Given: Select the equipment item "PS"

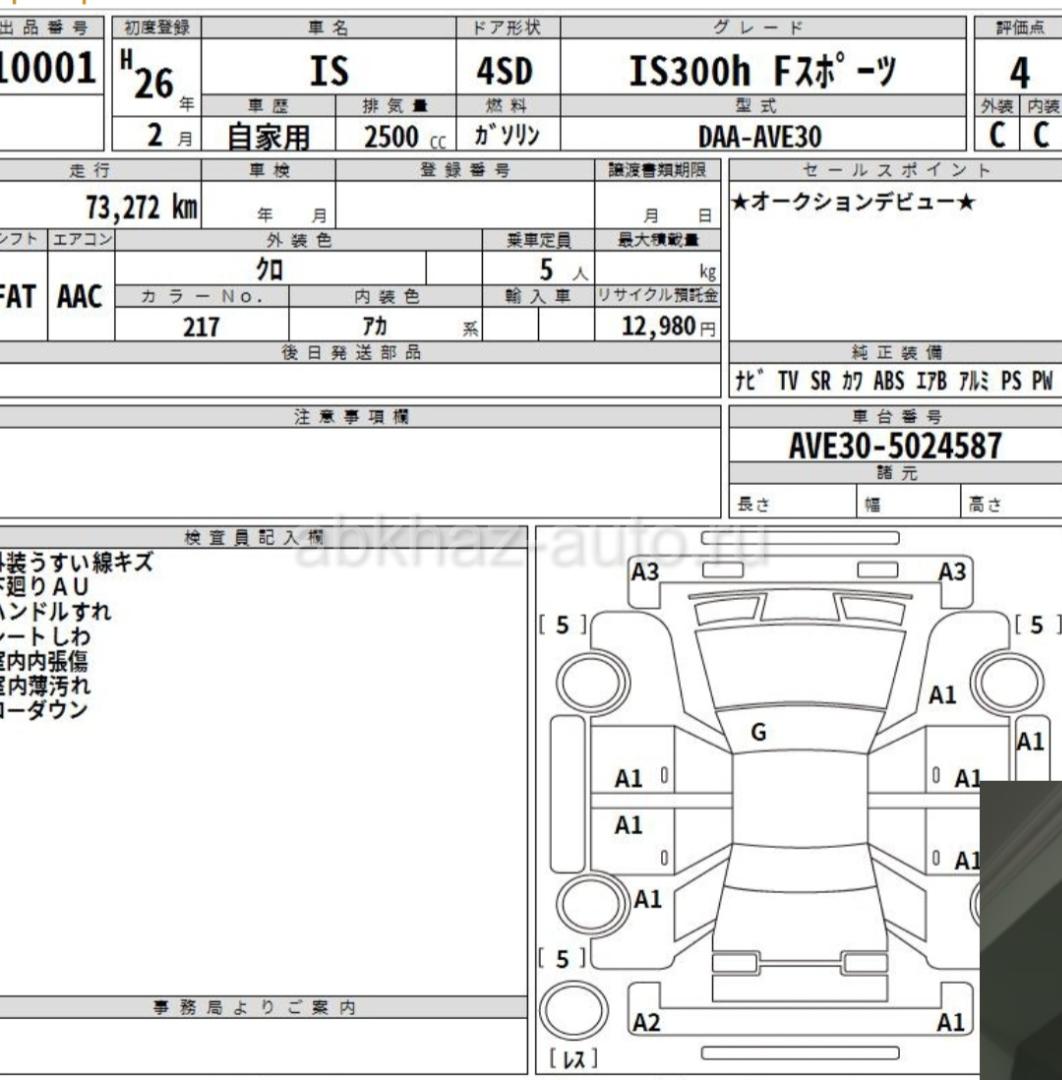Looking at the screenshot, I should [1011, 381].
